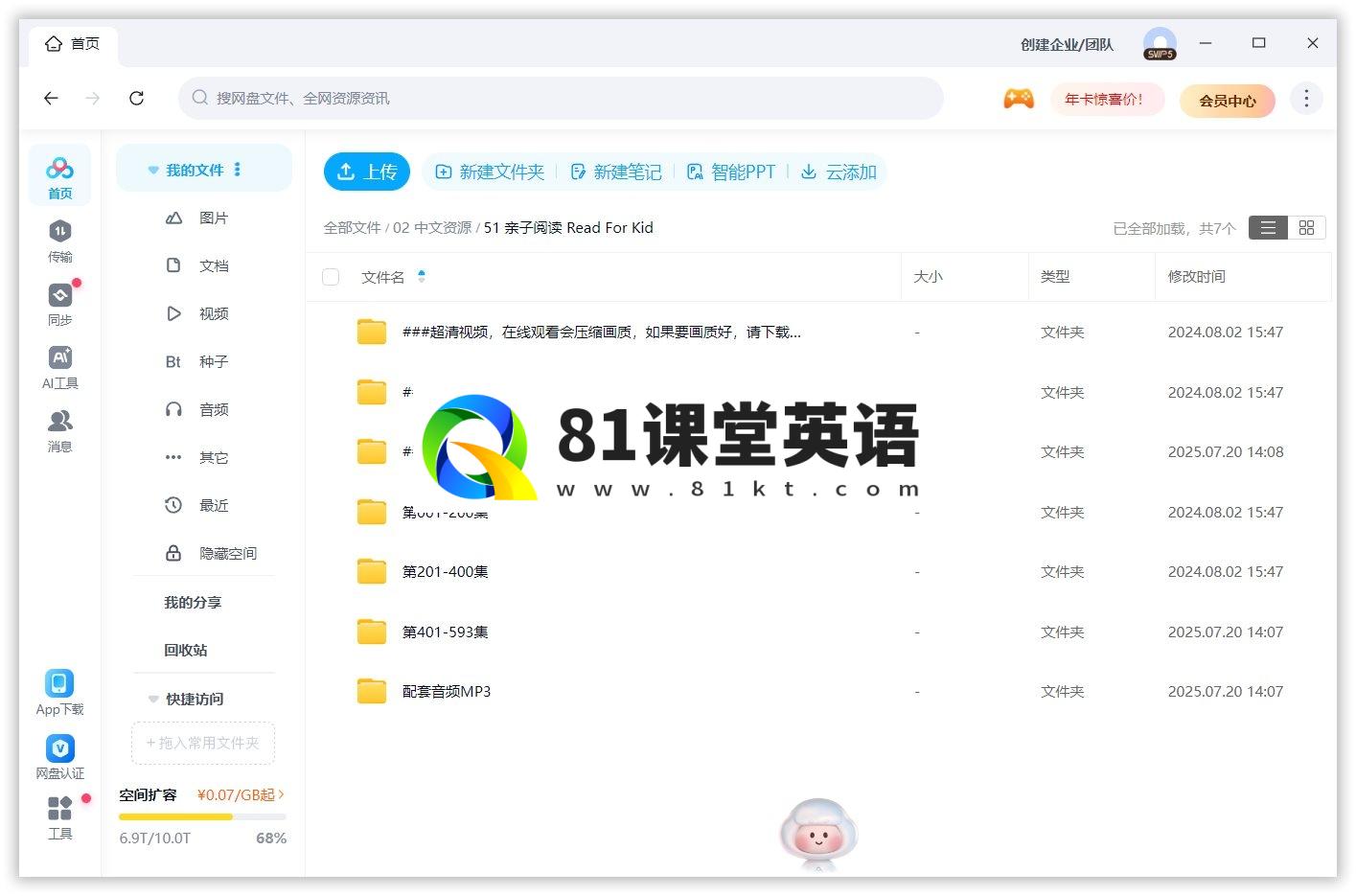
Task: Click the App下载 icon
Action: 59,693
